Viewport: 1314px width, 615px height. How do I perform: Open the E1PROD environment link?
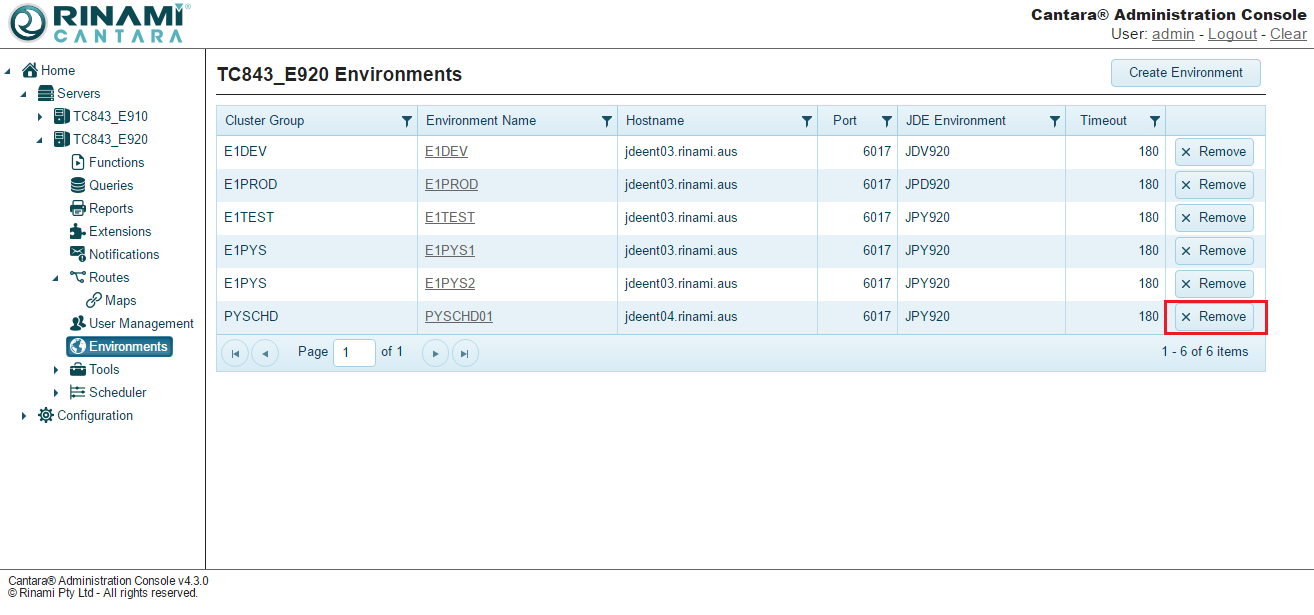pyautogui.click(x=451, y=185)
